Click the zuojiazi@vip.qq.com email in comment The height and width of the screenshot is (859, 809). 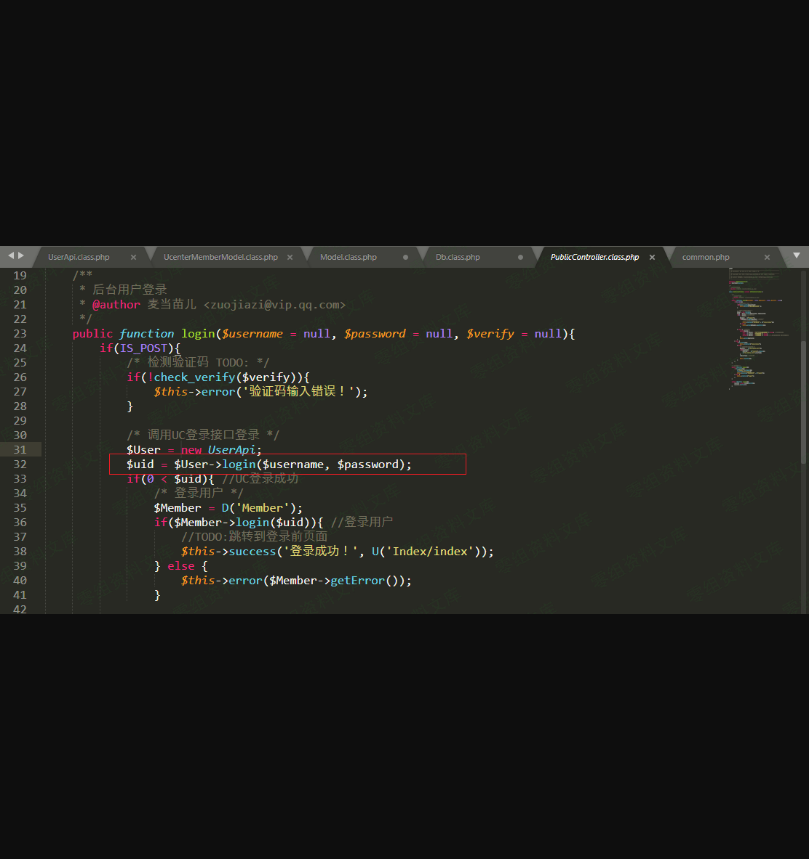click(x=275, y=304)
